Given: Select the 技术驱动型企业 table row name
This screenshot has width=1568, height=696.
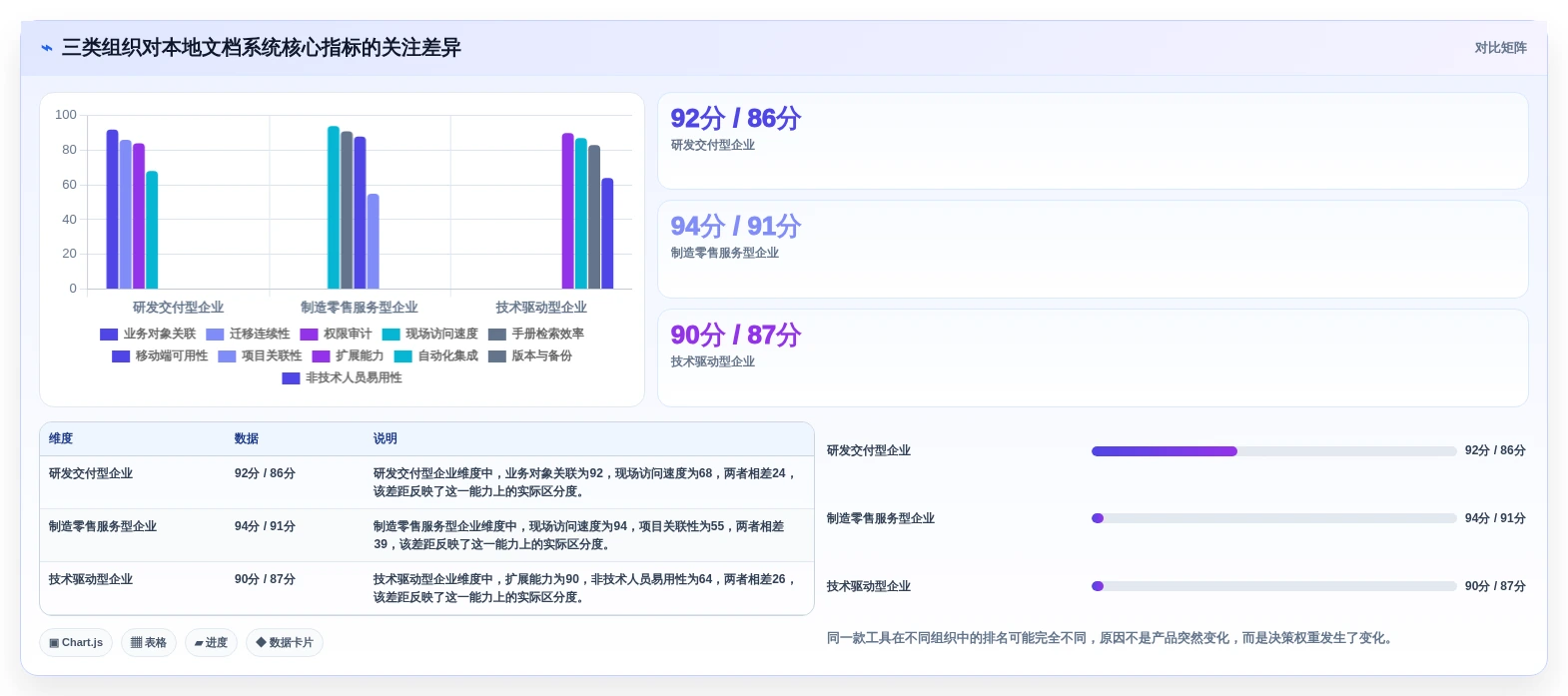Looking at the screenshot, I should (91, 579).
